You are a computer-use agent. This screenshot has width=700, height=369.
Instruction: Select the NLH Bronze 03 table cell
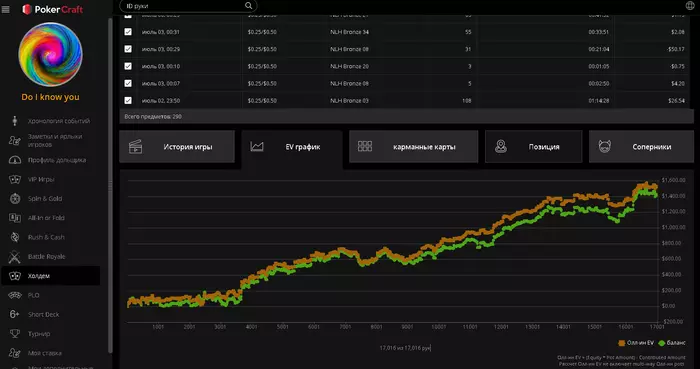coord(350,101)
